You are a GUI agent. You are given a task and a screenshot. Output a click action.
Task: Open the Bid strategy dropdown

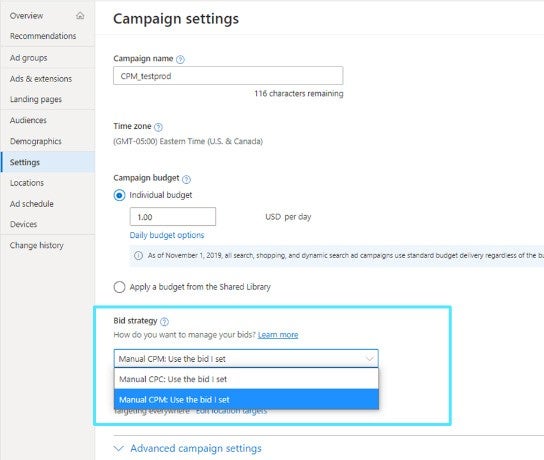(246, 359)
